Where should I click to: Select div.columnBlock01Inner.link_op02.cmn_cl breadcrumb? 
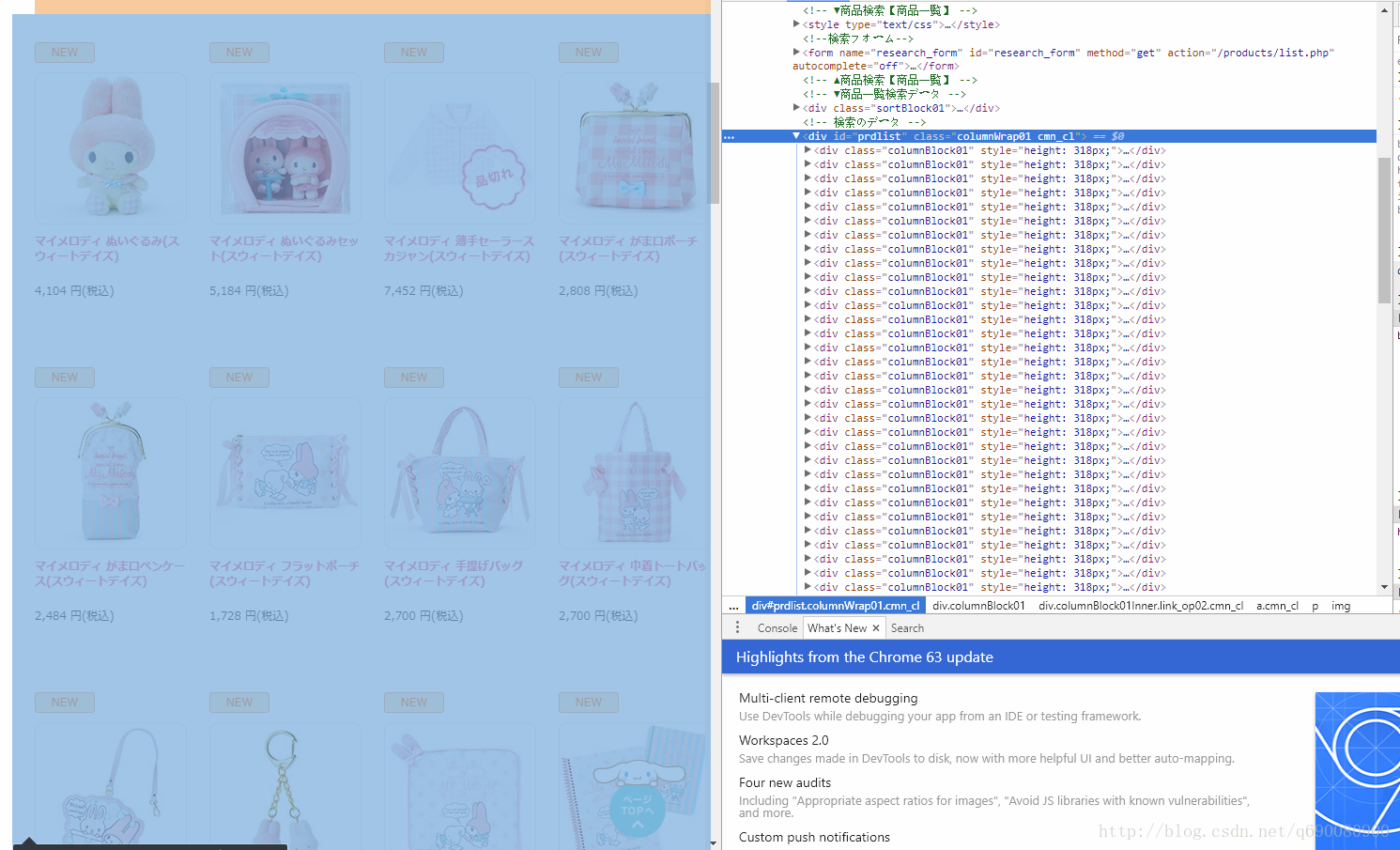coord(1141,606)
